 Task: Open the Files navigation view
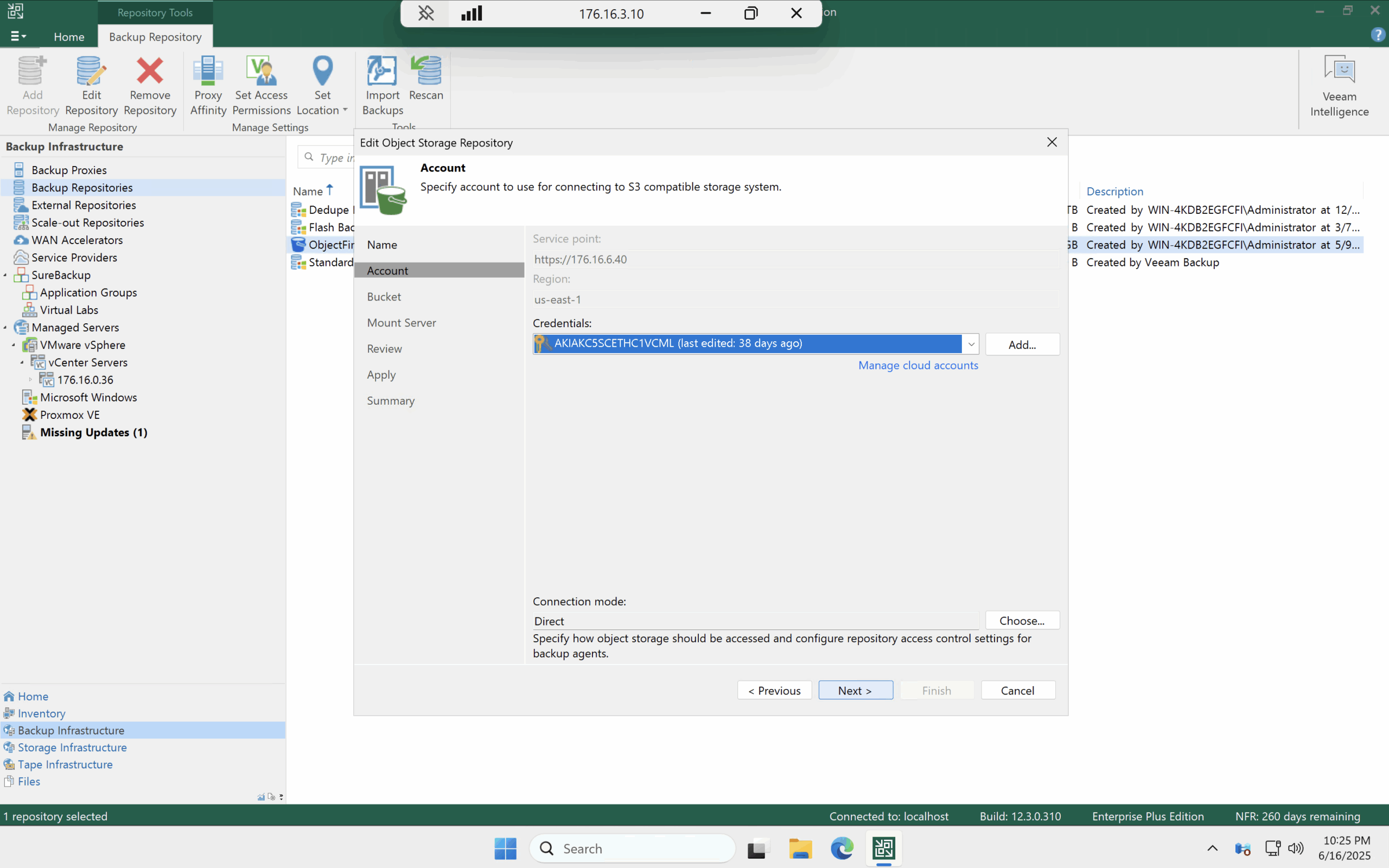29,782
